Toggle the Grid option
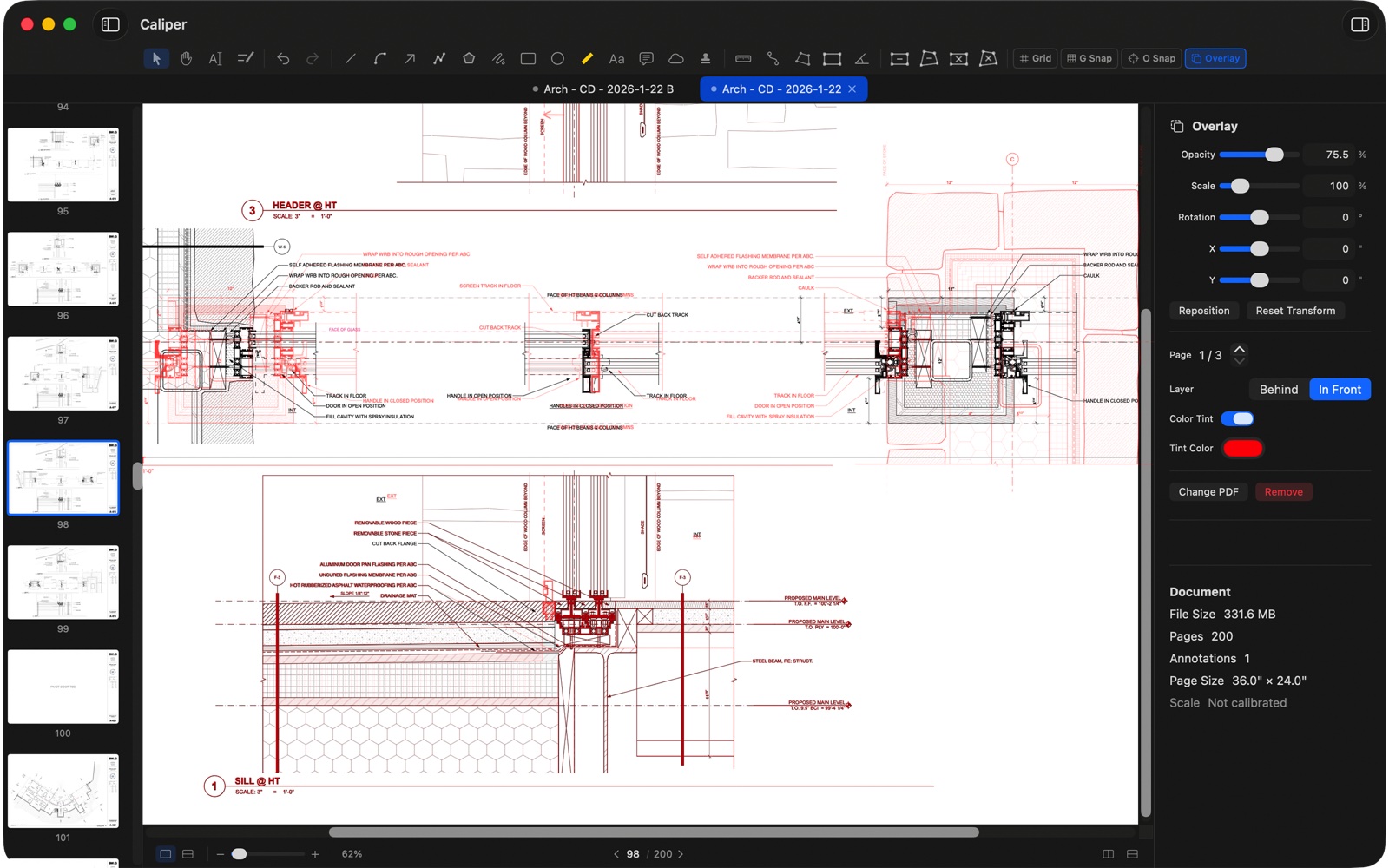 click(x=1036, y=59)
